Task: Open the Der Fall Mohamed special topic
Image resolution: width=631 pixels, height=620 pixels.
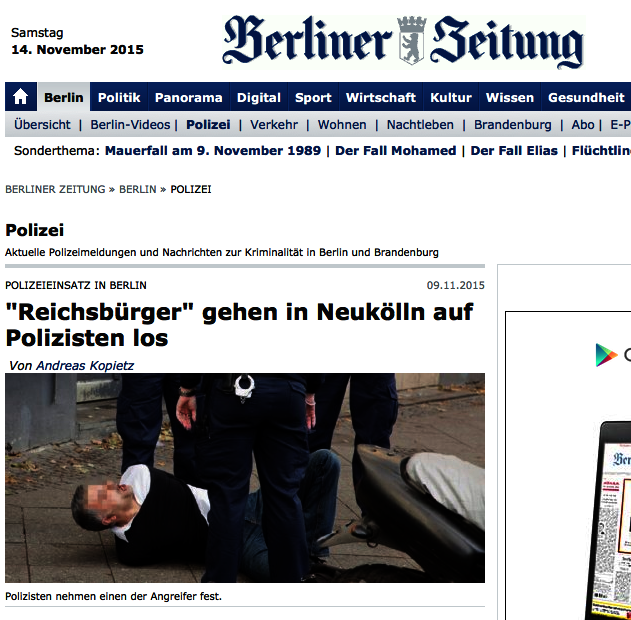Action: click(x=396, y=150)
